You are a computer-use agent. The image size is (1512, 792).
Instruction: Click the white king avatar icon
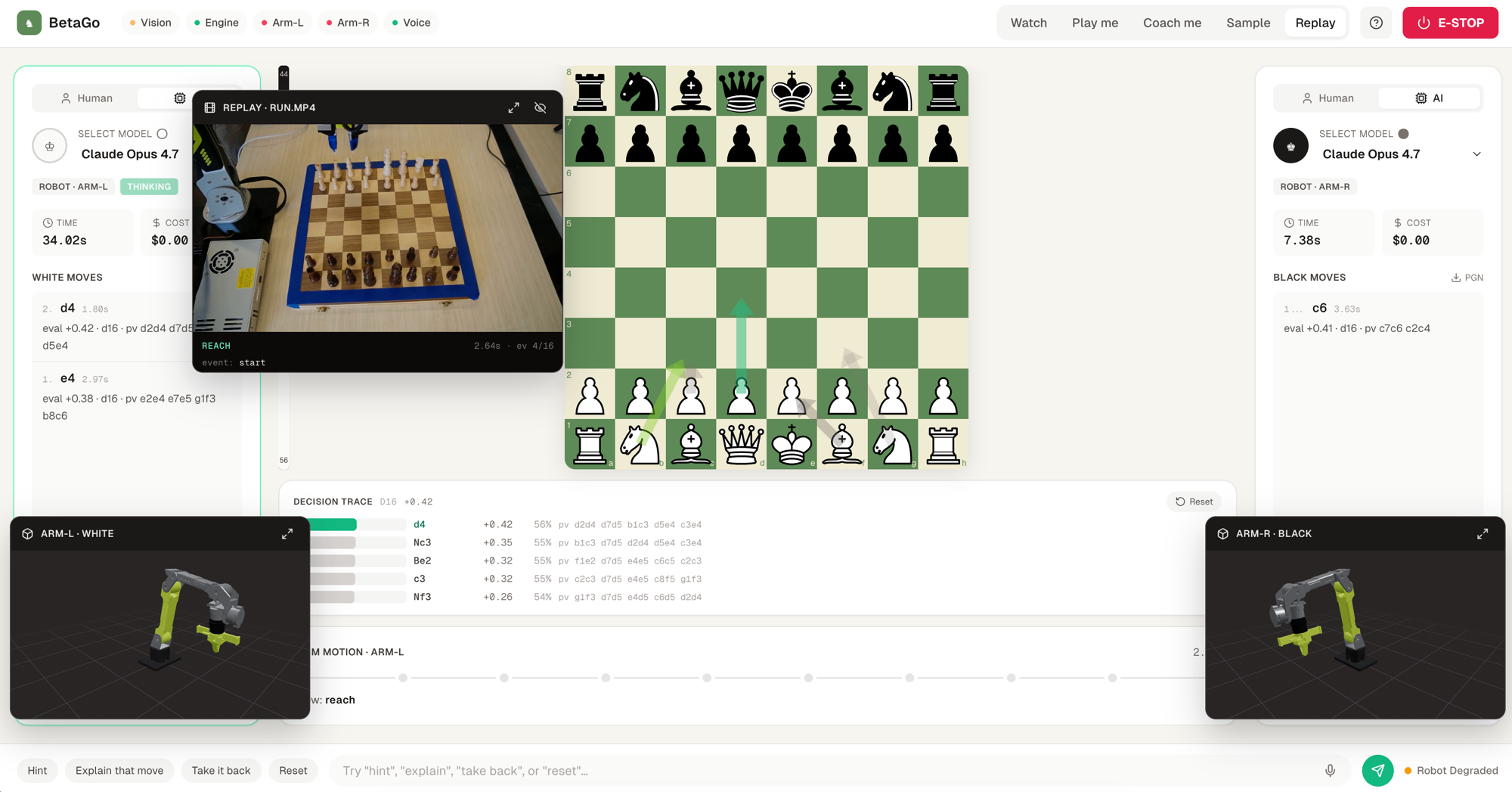coord(50,146)
